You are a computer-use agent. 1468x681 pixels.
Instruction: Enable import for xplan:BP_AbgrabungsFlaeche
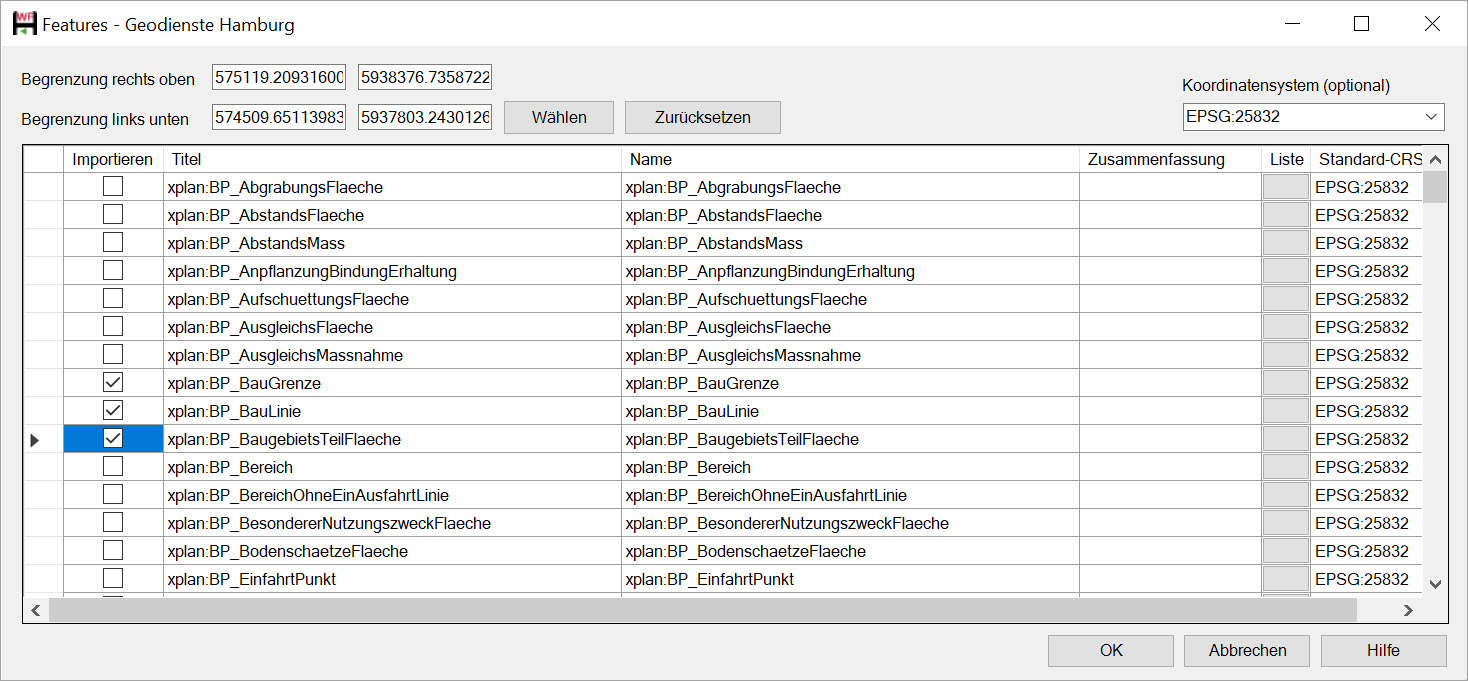tap(113, 187)
